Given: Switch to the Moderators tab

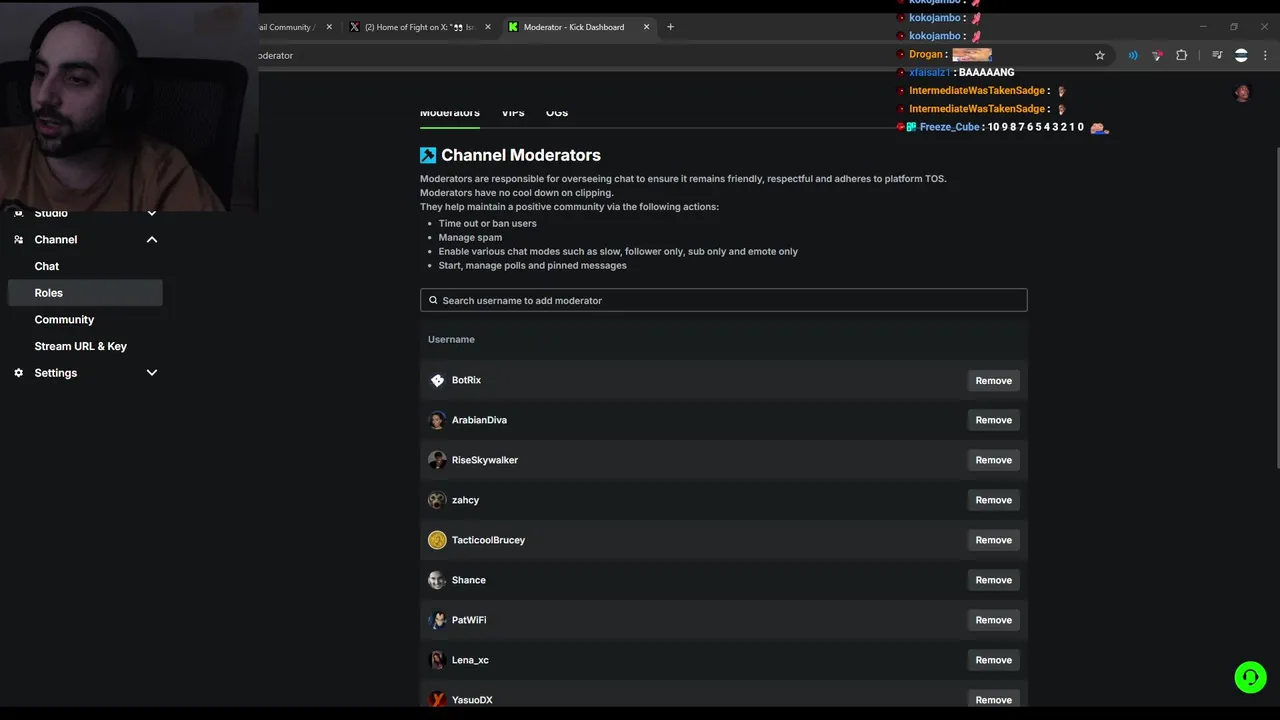Looking at the screenshot, I should [450, 113].
